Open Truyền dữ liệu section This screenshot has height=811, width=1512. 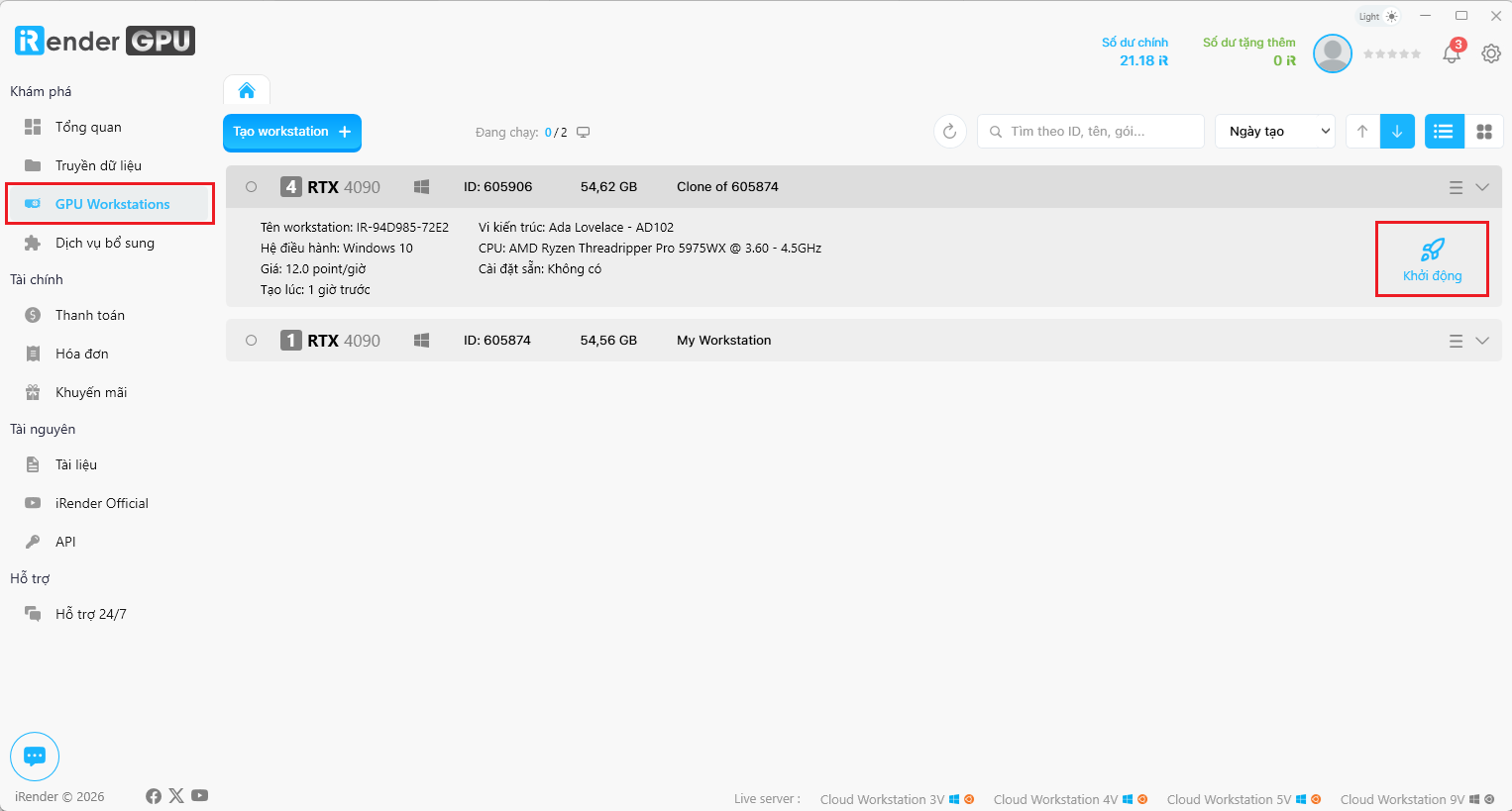tap(98, 165)
